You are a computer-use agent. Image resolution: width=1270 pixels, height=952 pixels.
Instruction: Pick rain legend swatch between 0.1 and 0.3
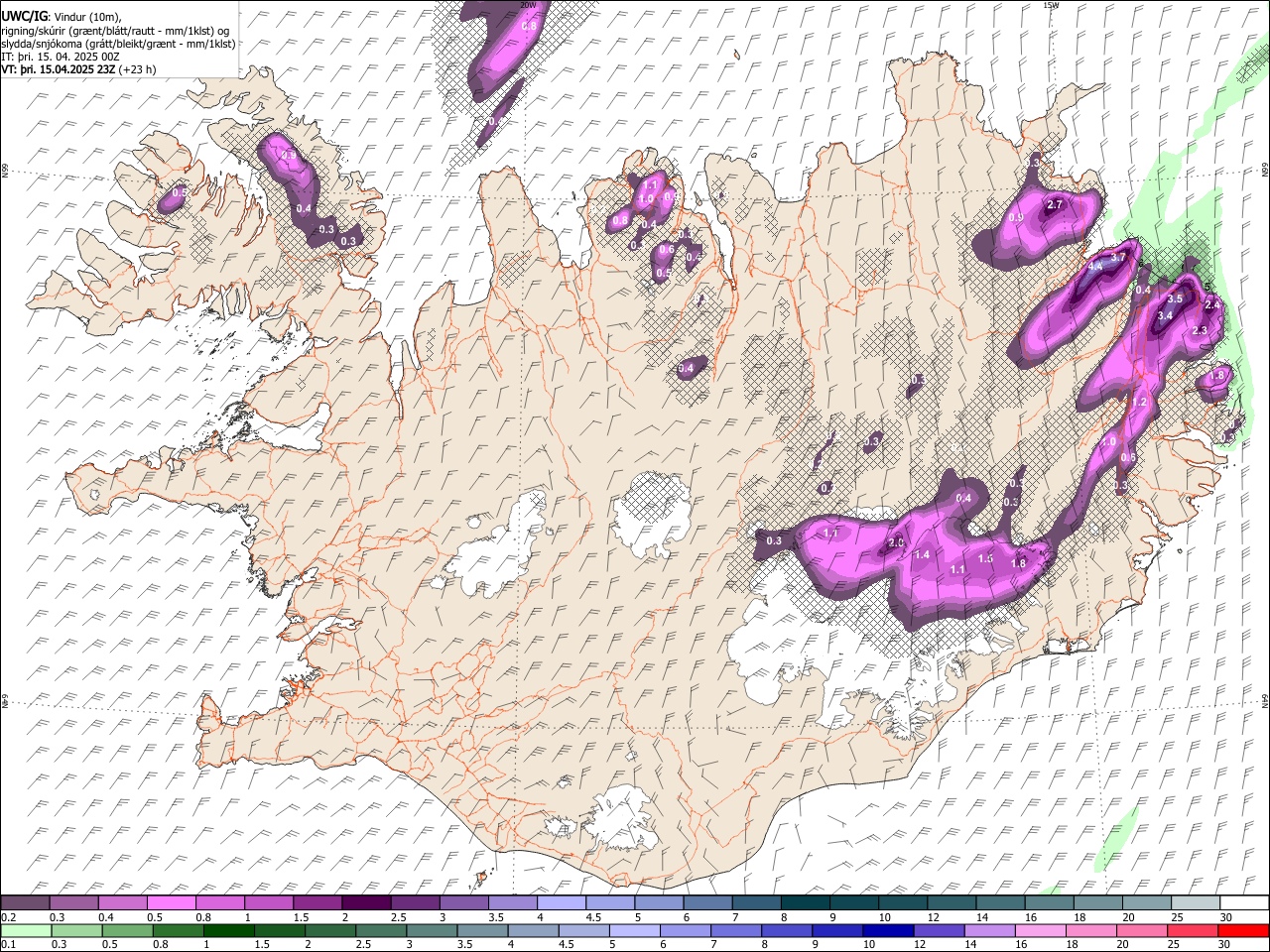pos(26,930)
